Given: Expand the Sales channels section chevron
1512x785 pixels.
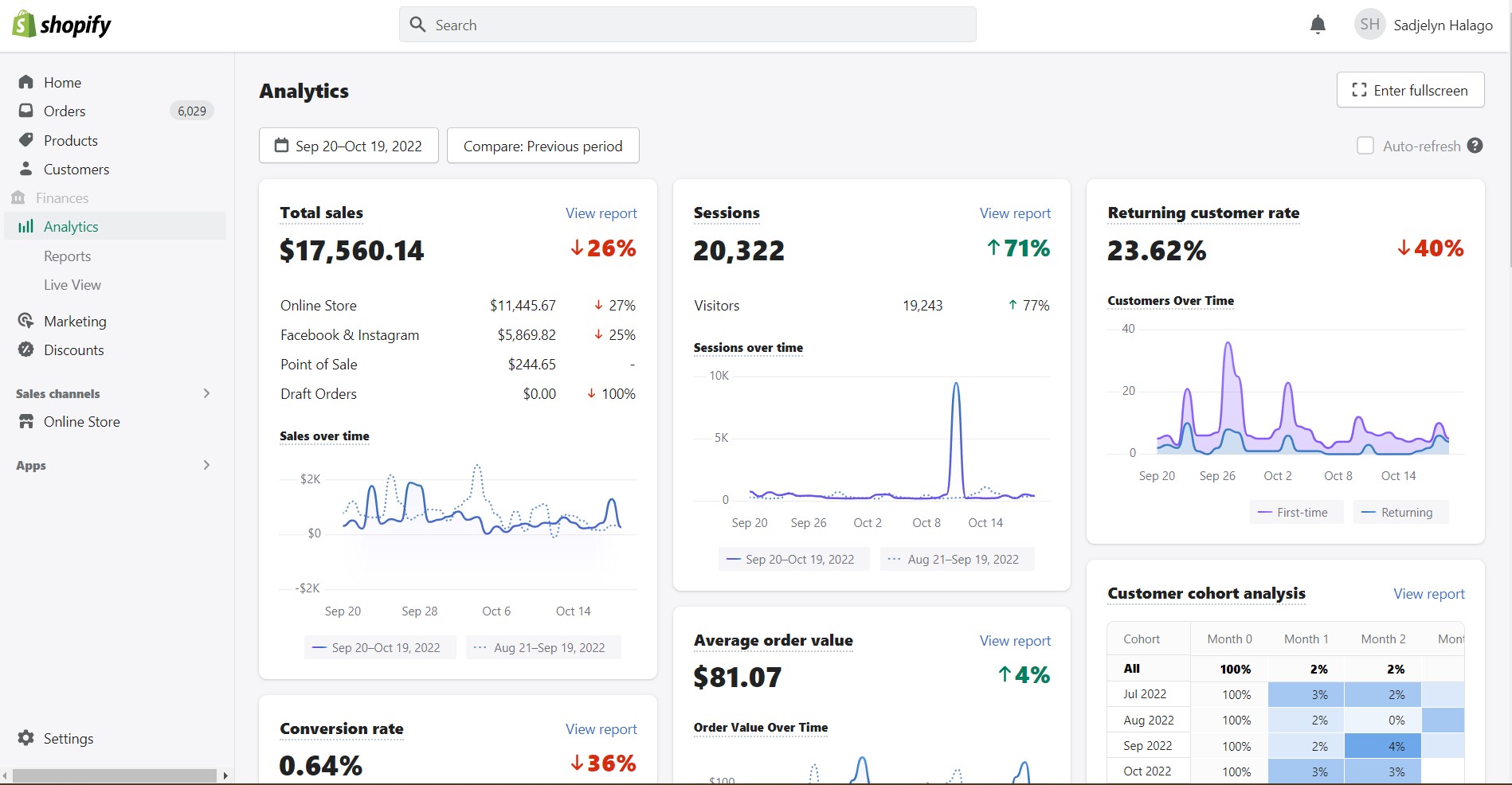Looking at the screenshot, I should [x=206, y=393].
